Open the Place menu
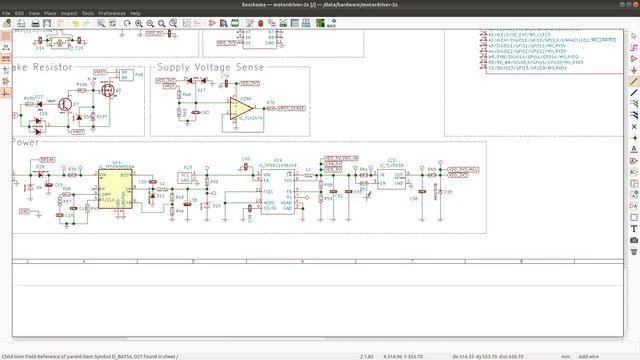This screenshot has height=360, width=640. click(x=50, y=13)
